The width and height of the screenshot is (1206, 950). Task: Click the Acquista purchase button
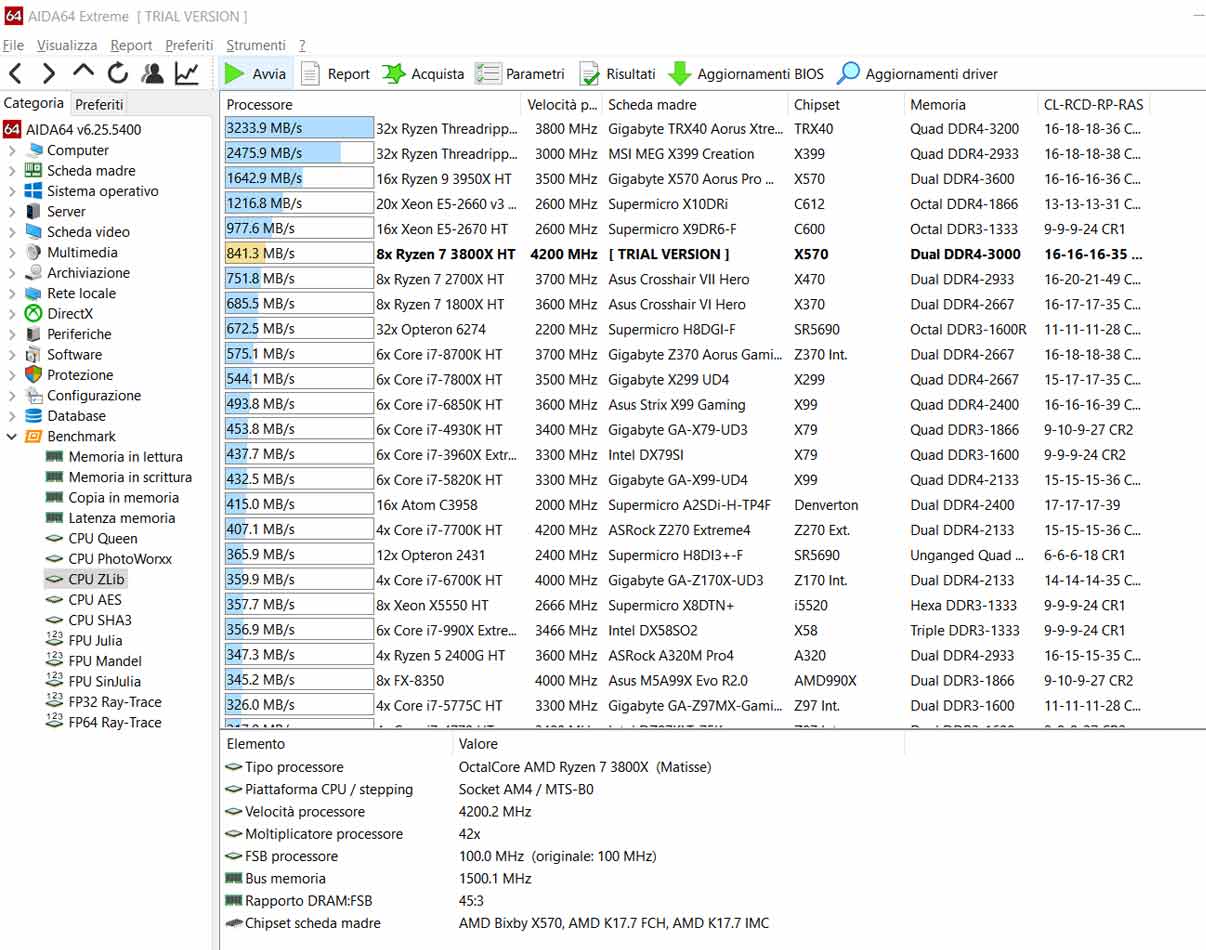[424, 74]
